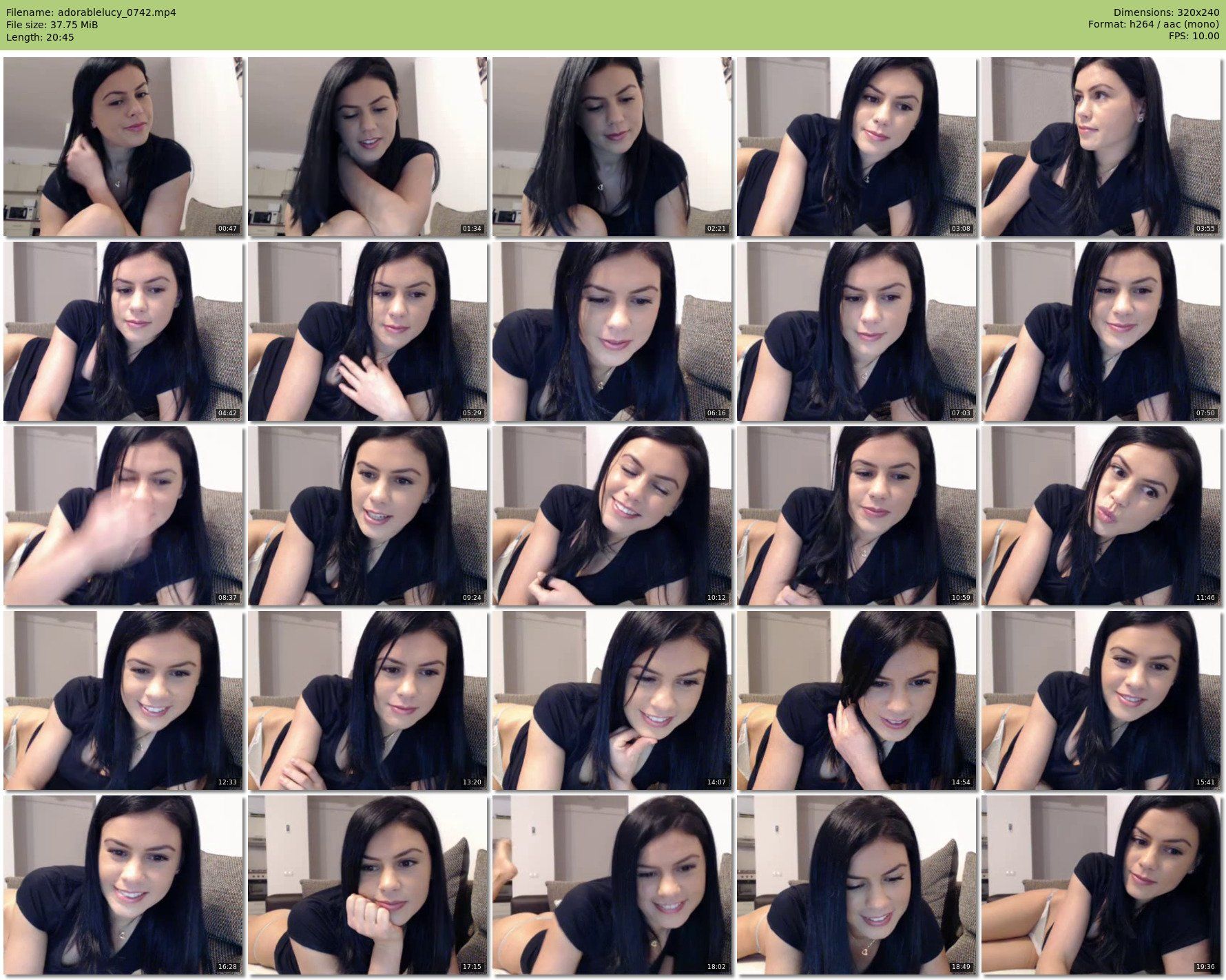
Task: Click the "Format: h264 / aac (mono)" line
Action: pyautogui.click(x=1154, y=25)
